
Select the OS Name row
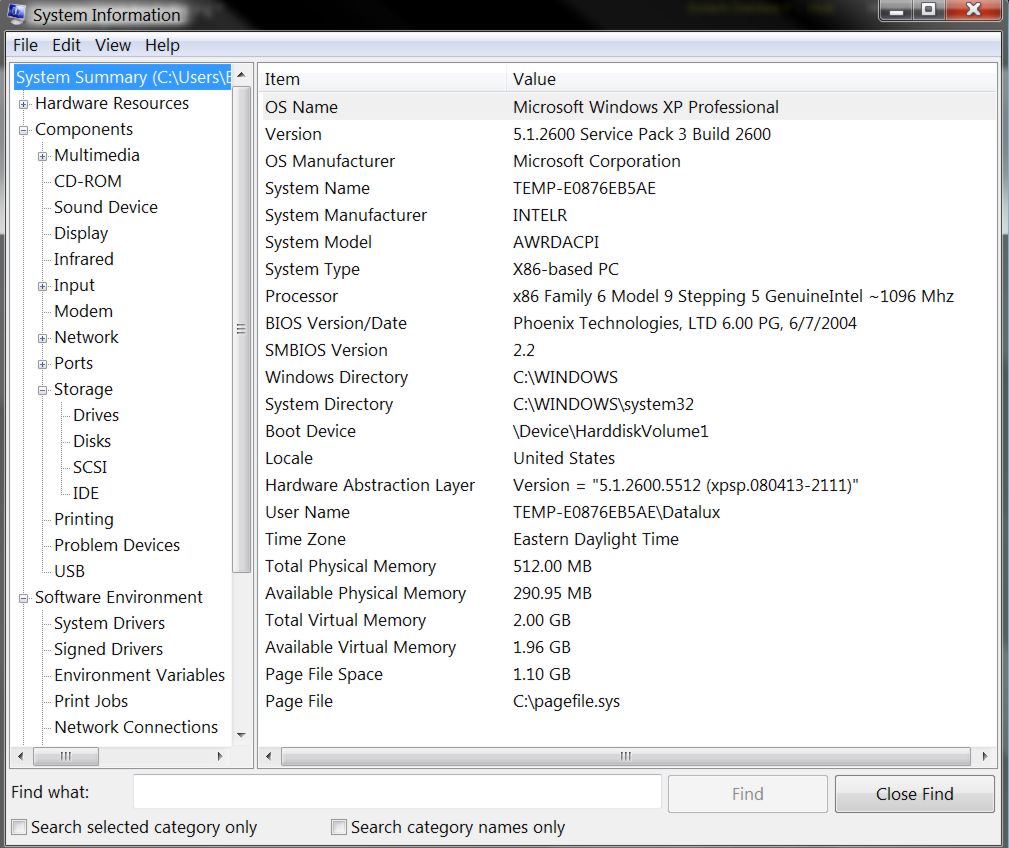coord(628,107)
